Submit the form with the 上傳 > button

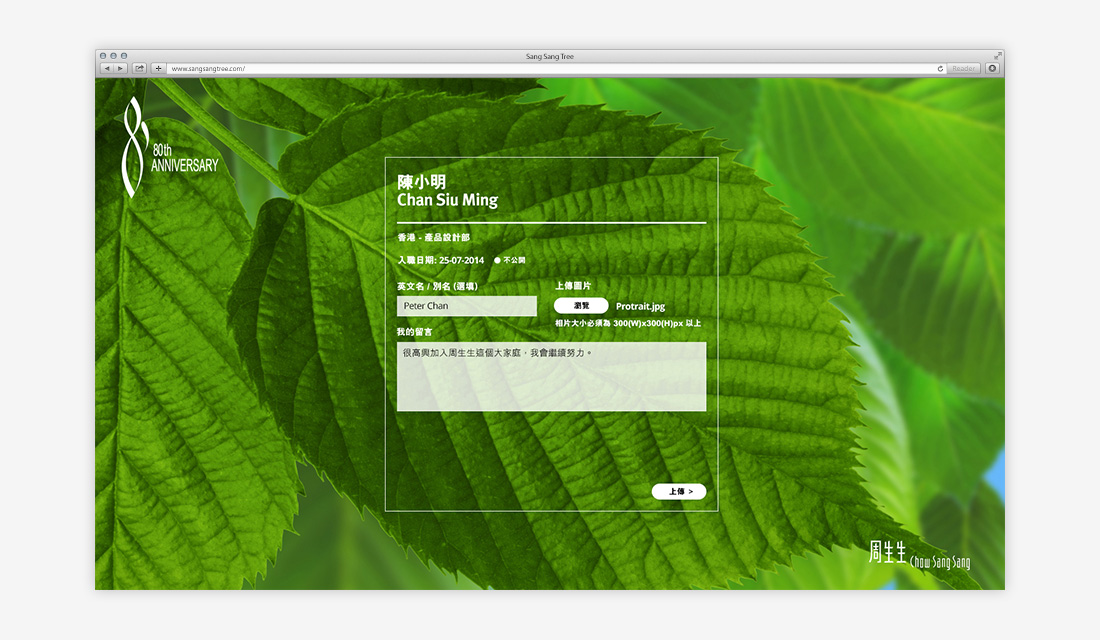679,491
